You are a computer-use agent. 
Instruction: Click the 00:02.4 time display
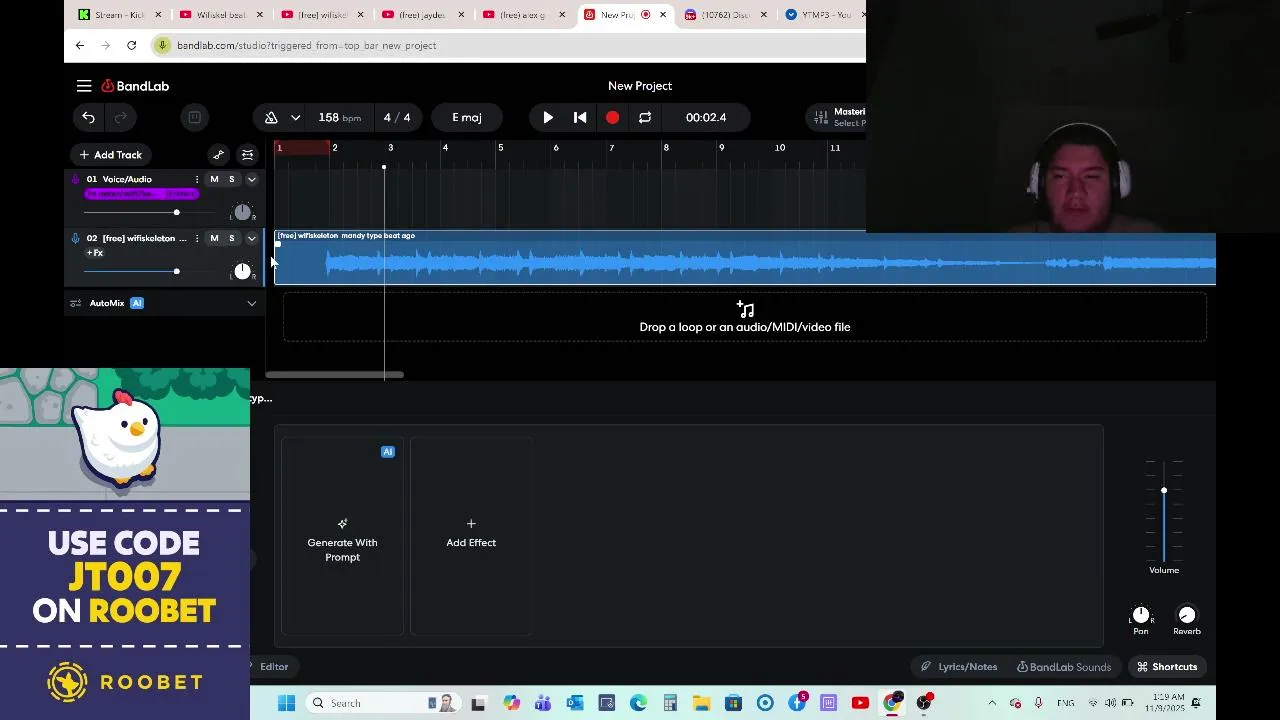click(x=706, y=118)
